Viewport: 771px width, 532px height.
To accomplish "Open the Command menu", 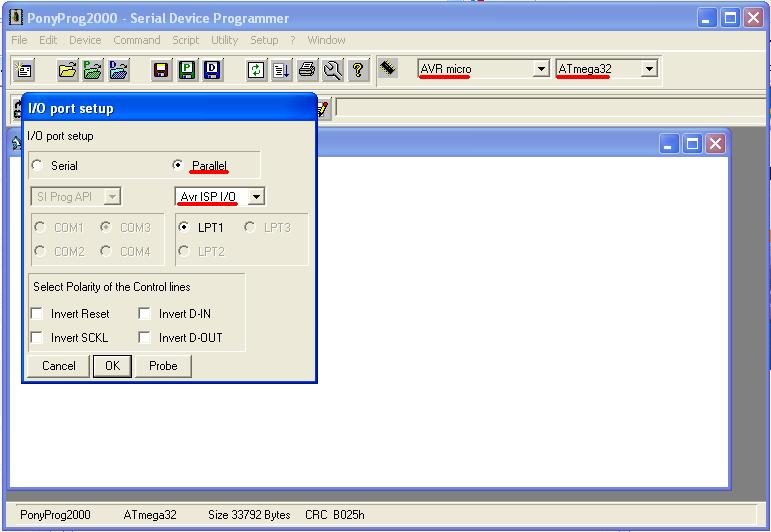I will (x=137, y=40).
